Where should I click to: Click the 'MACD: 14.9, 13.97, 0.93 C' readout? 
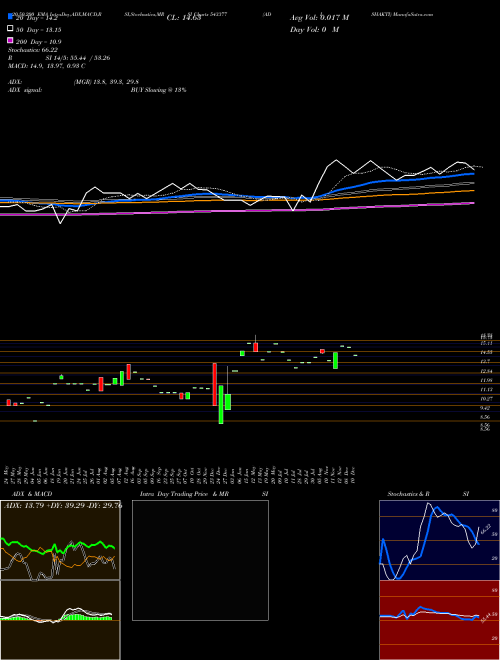click(47, 66)
